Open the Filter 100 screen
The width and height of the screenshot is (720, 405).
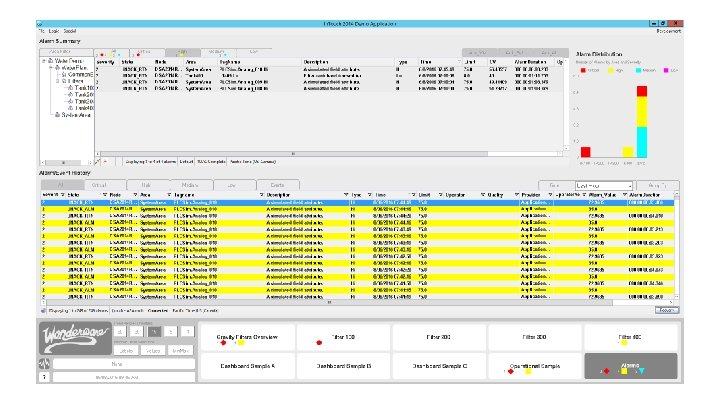pos(342,338)
